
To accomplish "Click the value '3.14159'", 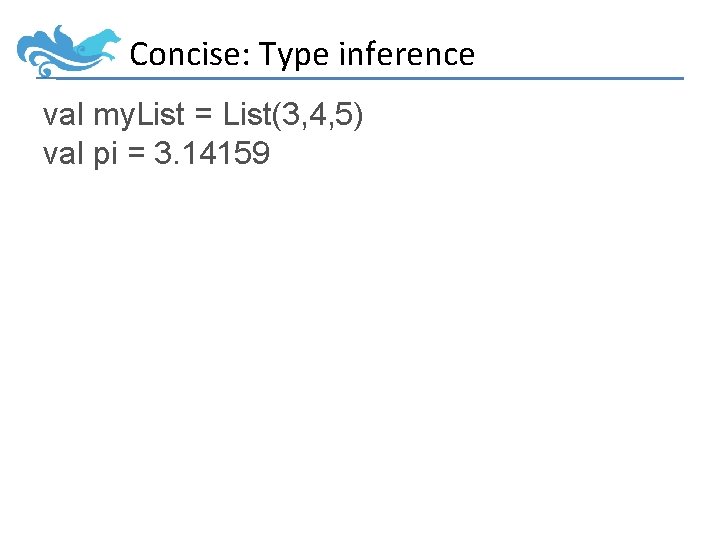I will 212,154.
